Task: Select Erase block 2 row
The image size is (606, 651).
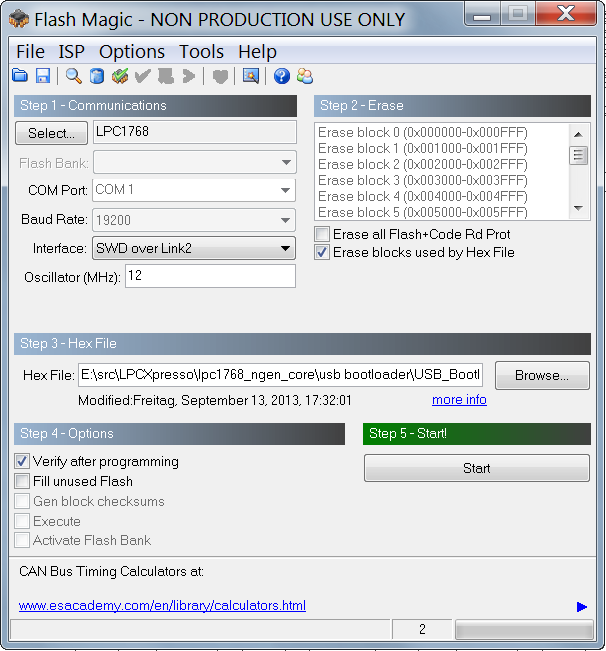Action: pos(423,164)
